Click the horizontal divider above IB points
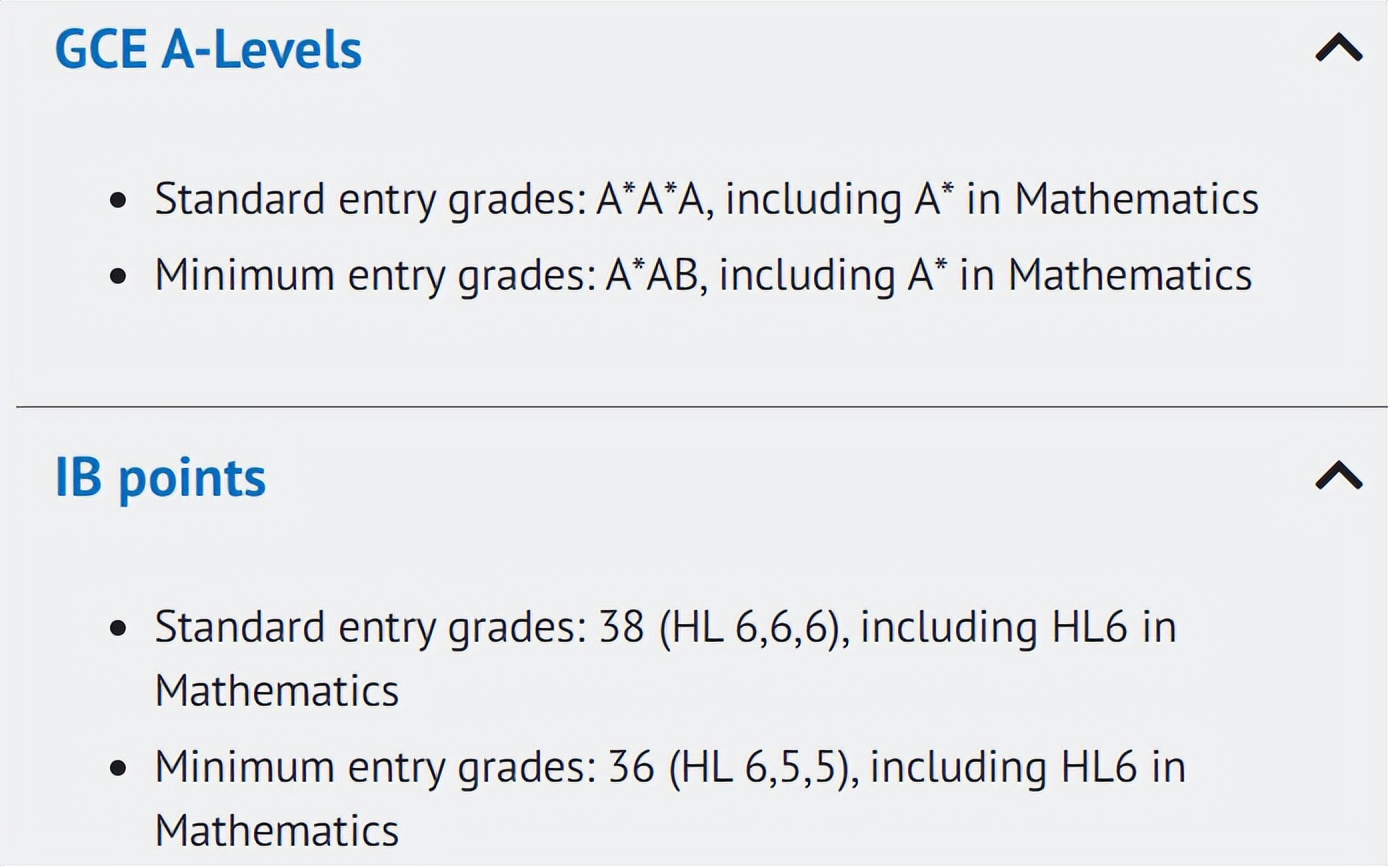 700,407
